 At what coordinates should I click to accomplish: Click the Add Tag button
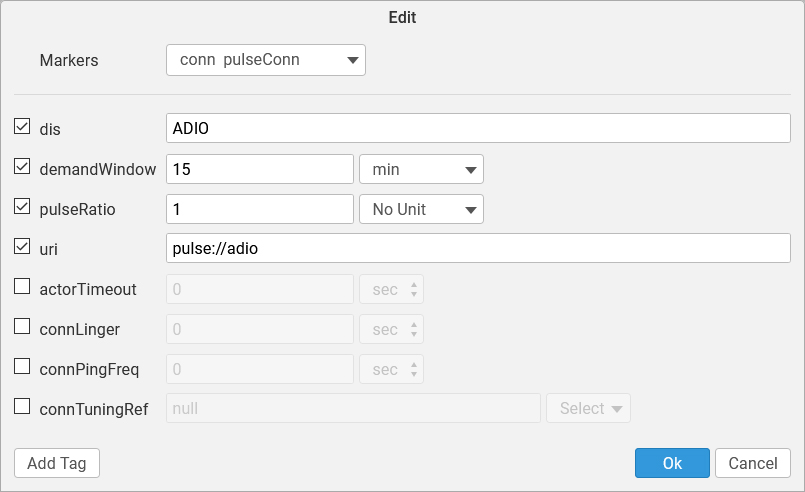click(x=57, y=463)
